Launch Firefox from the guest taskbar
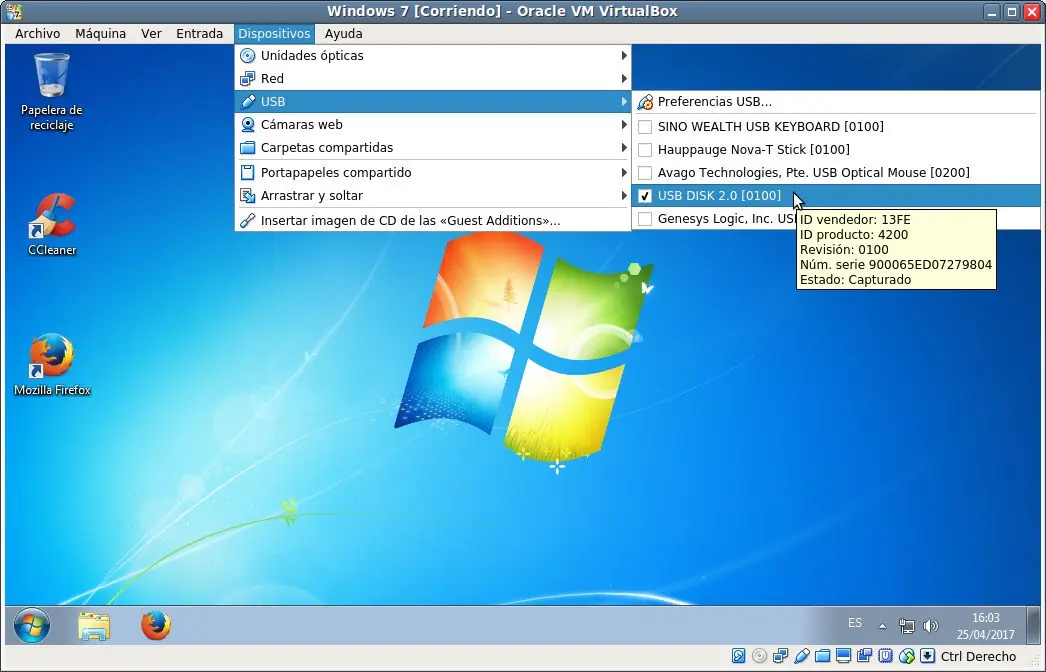1046x672 pixels. pos(155,625)
